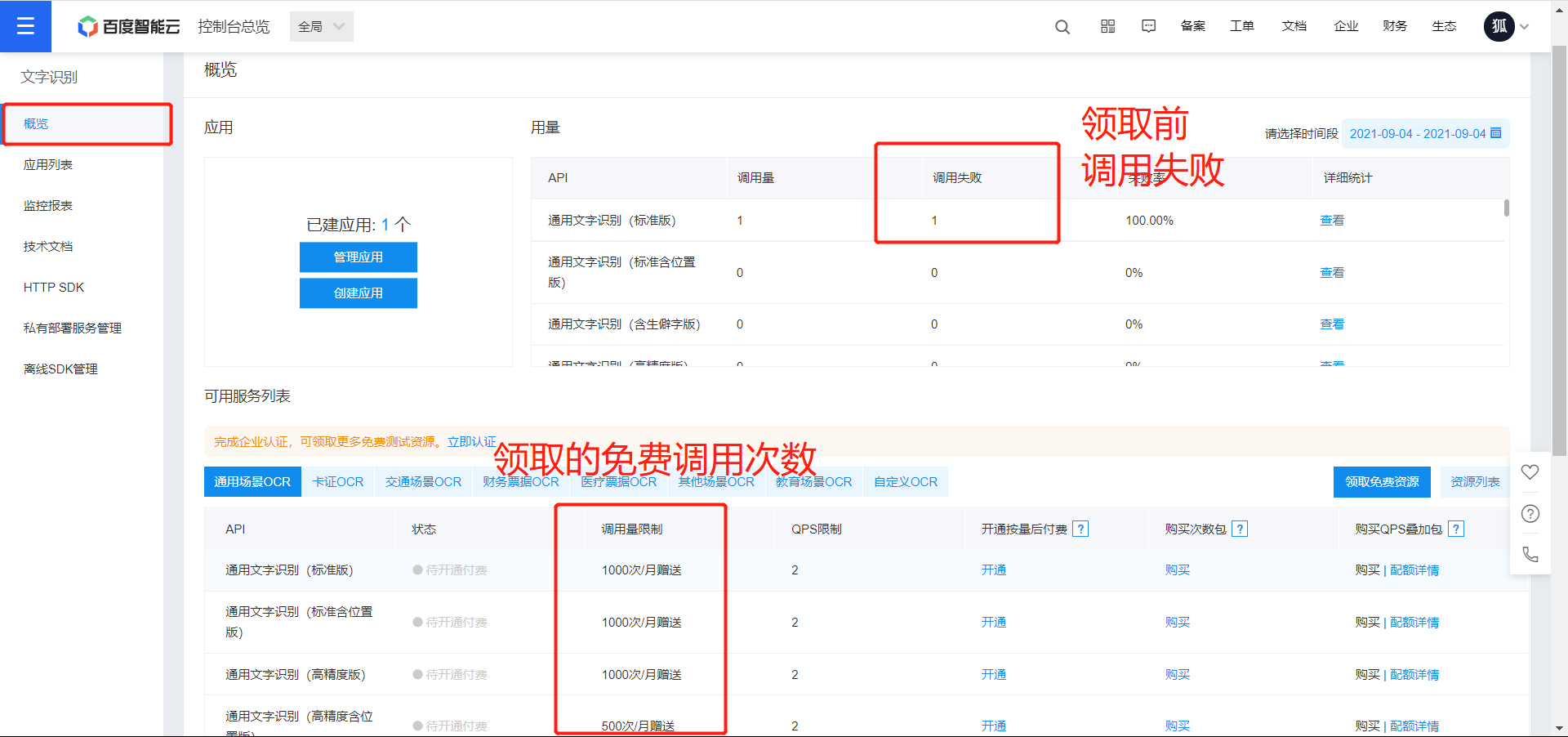Screen dimensions: 1568x737
Task: Open the 2021-09-04 date range picker
Action: 1425,133
